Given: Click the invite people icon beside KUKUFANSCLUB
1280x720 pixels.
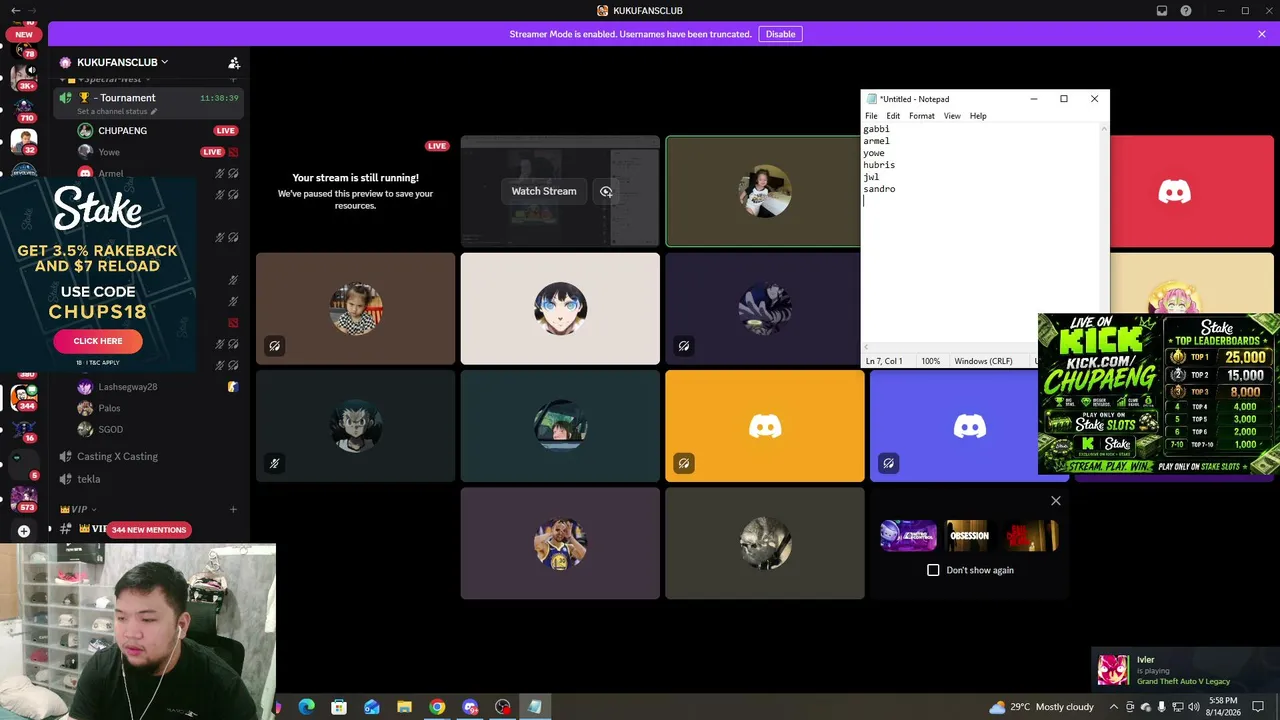Looking at the screenshot, I should tap(234, 62).
